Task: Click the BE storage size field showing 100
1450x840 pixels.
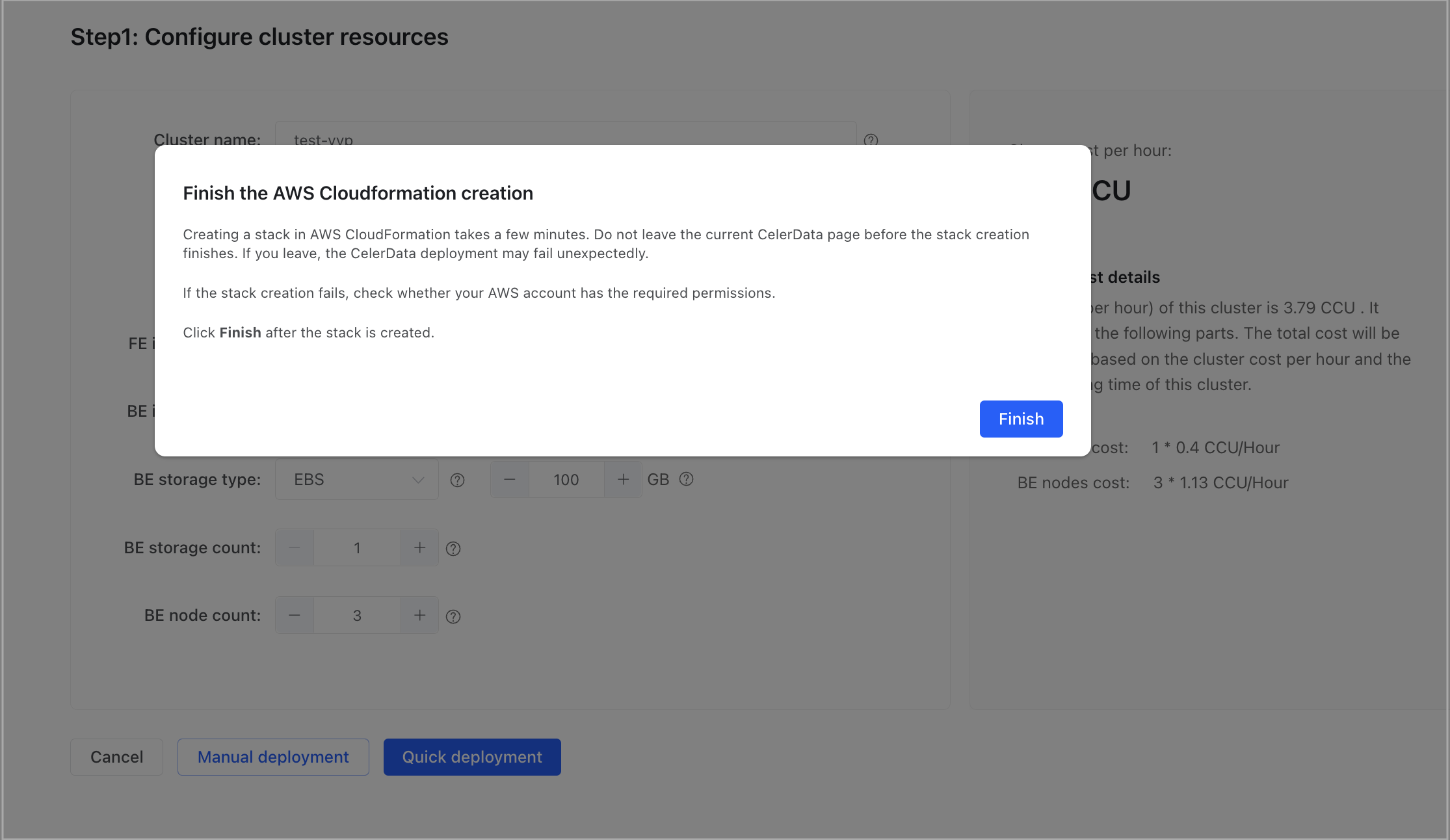Action: pos(566,480)
